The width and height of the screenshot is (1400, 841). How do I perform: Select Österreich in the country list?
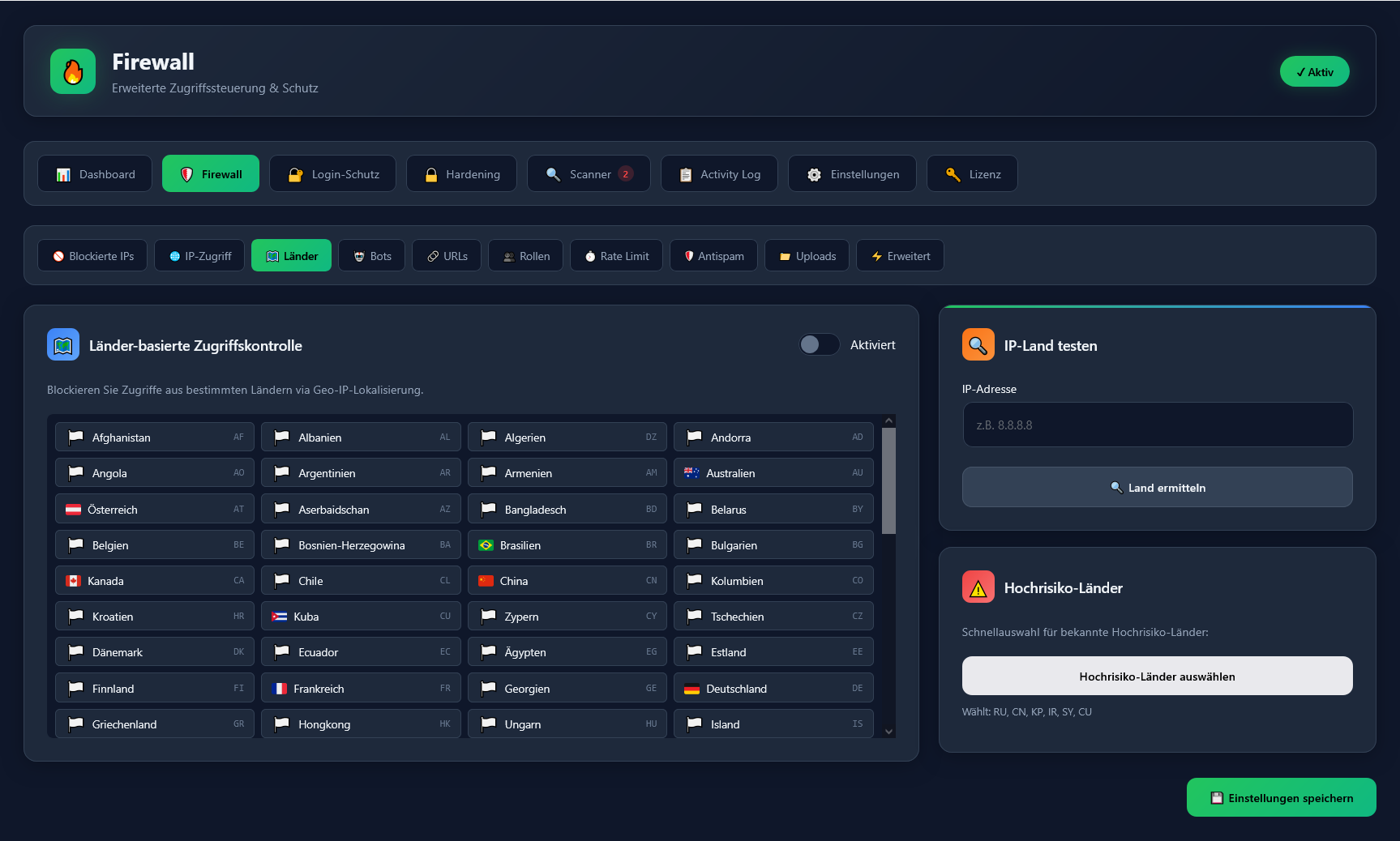[154, 510]
